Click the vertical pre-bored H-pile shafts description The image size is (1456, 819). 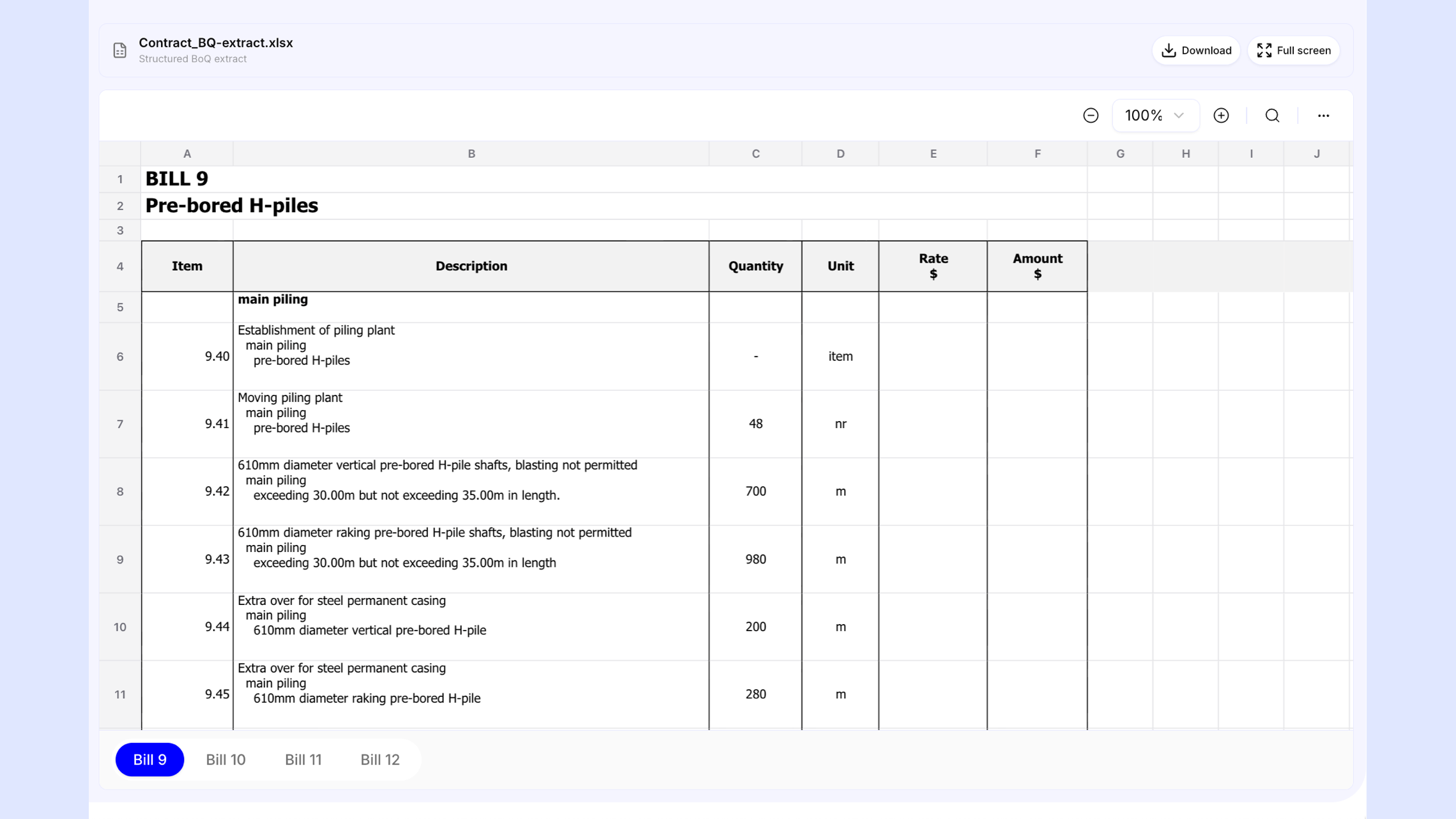click(x=471, y=492)
